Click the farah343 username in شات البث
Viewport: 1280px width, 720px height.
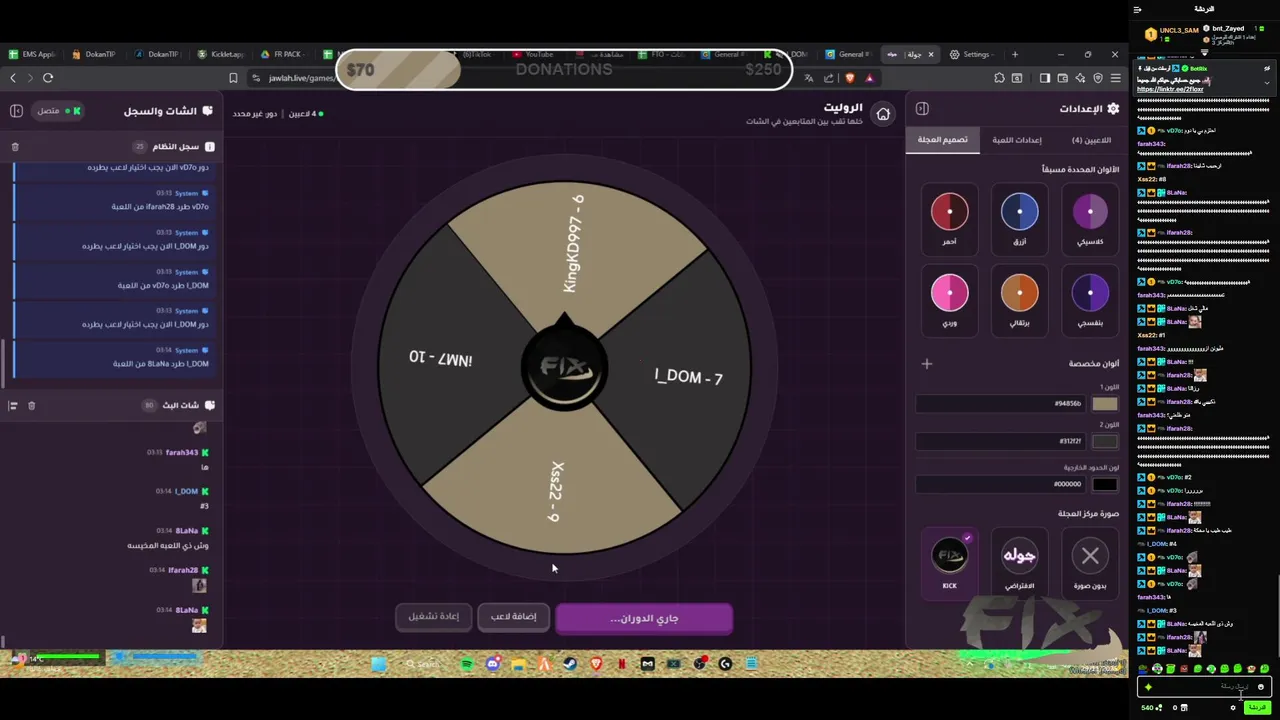pos(182,453)
